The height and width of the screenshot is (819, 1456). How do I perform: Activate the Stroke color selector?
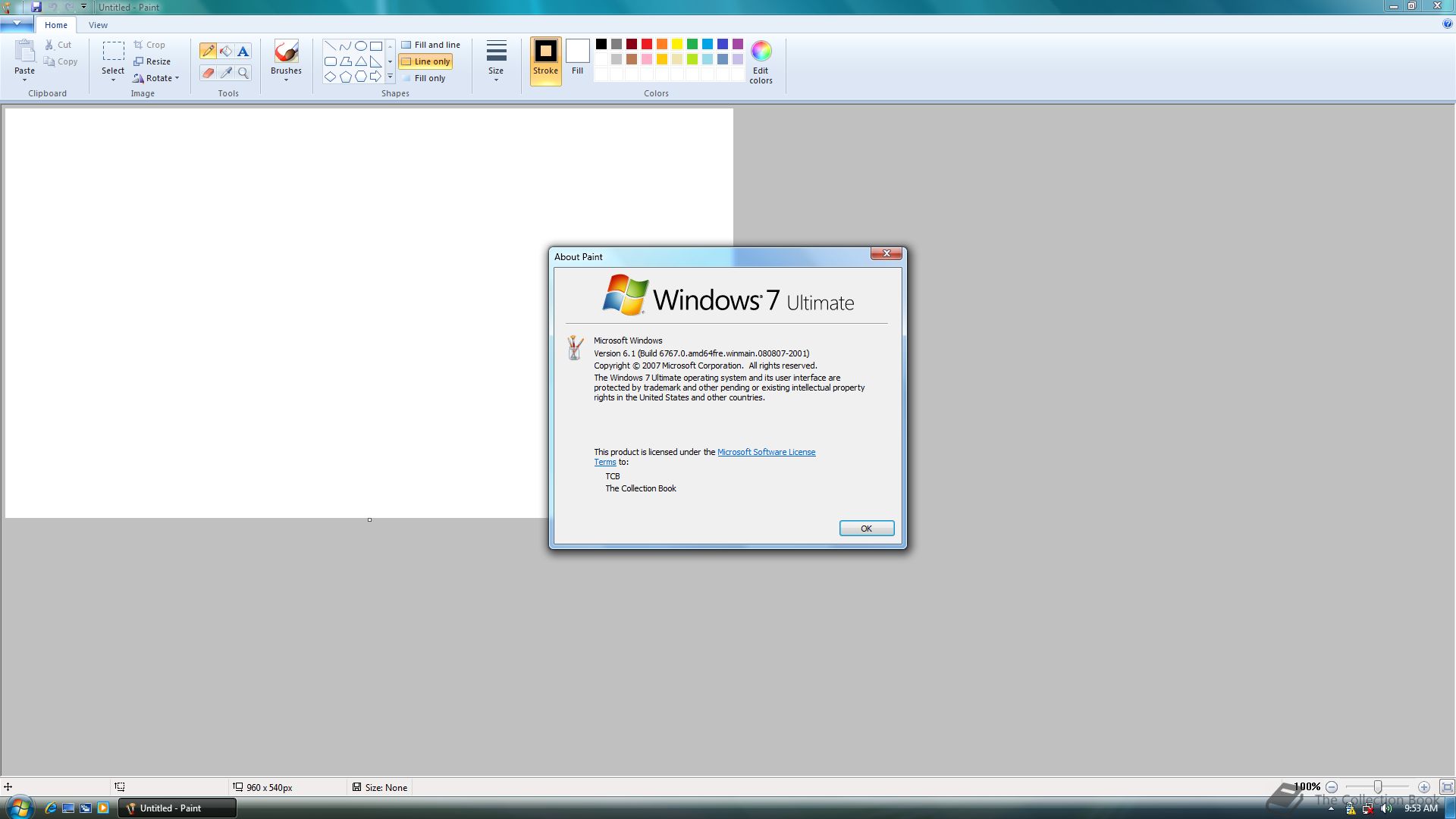click(x=545, y=61)
